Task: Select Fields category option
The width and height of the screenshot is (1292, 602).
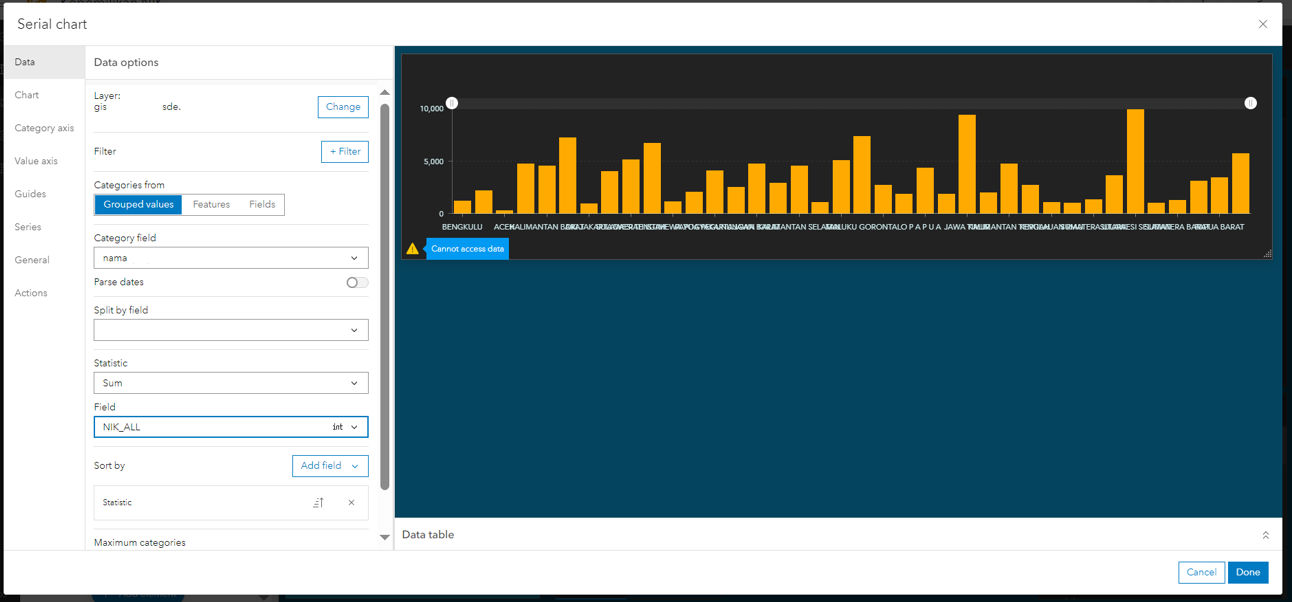Action: (262, 204)
